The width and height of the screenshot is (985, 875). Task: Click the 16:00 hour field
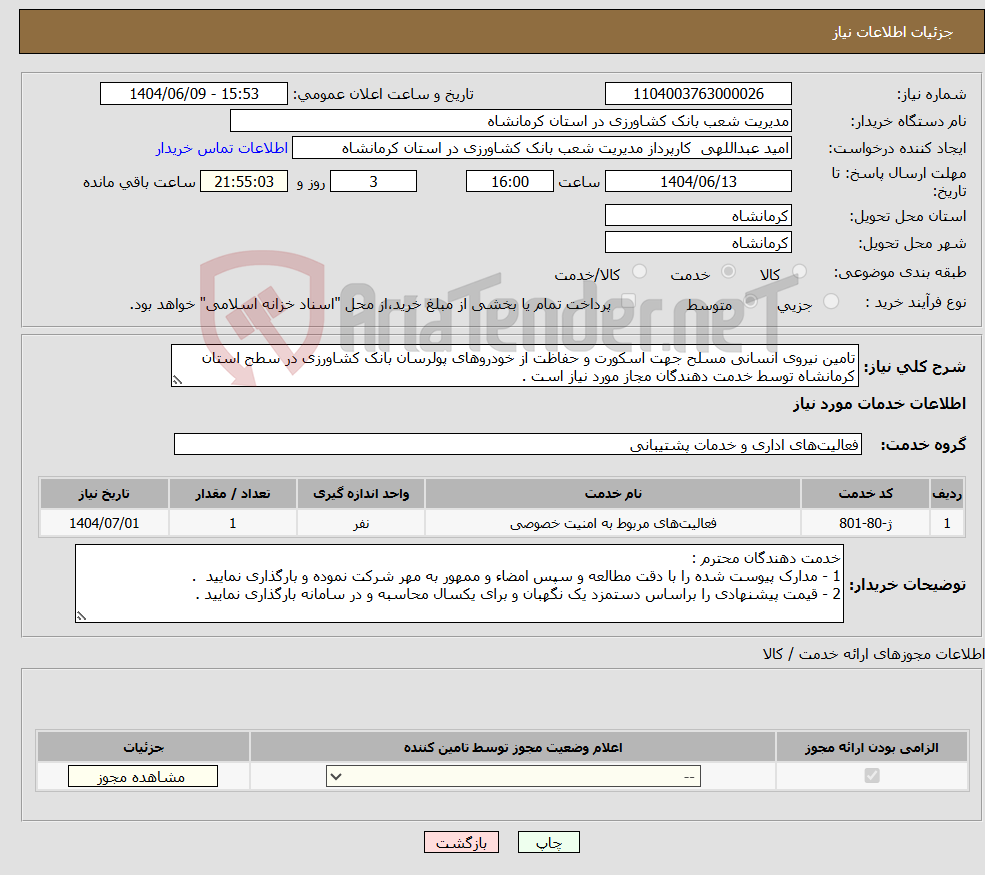(x=510, y=181)
